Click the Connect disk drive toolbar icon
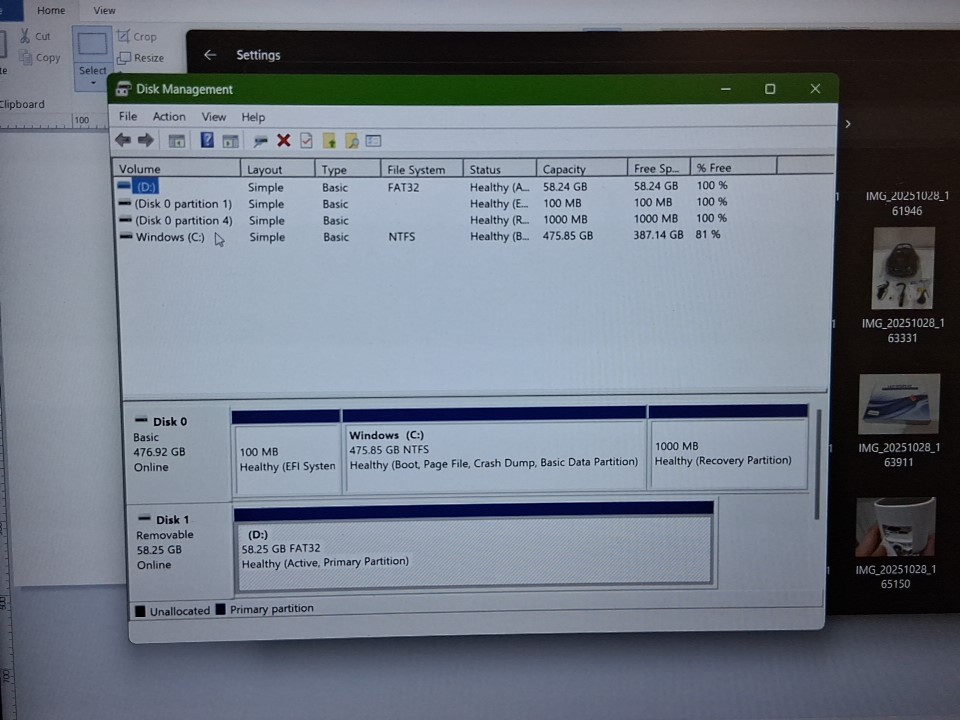The width and height of the screenshot is (960, 720). tap(261, 141)
